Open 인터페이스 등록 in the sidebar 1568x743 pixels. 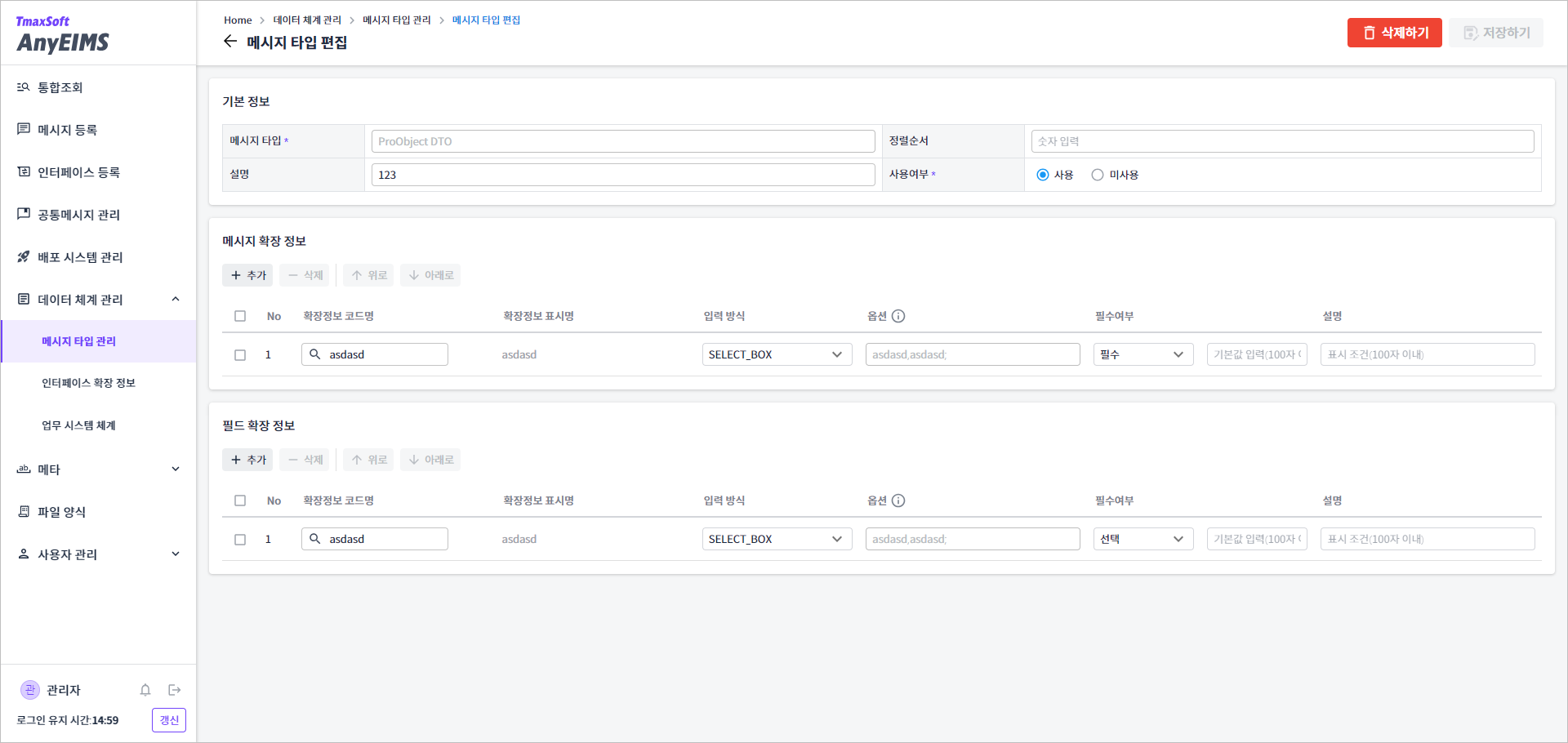(x=98, y=172)
